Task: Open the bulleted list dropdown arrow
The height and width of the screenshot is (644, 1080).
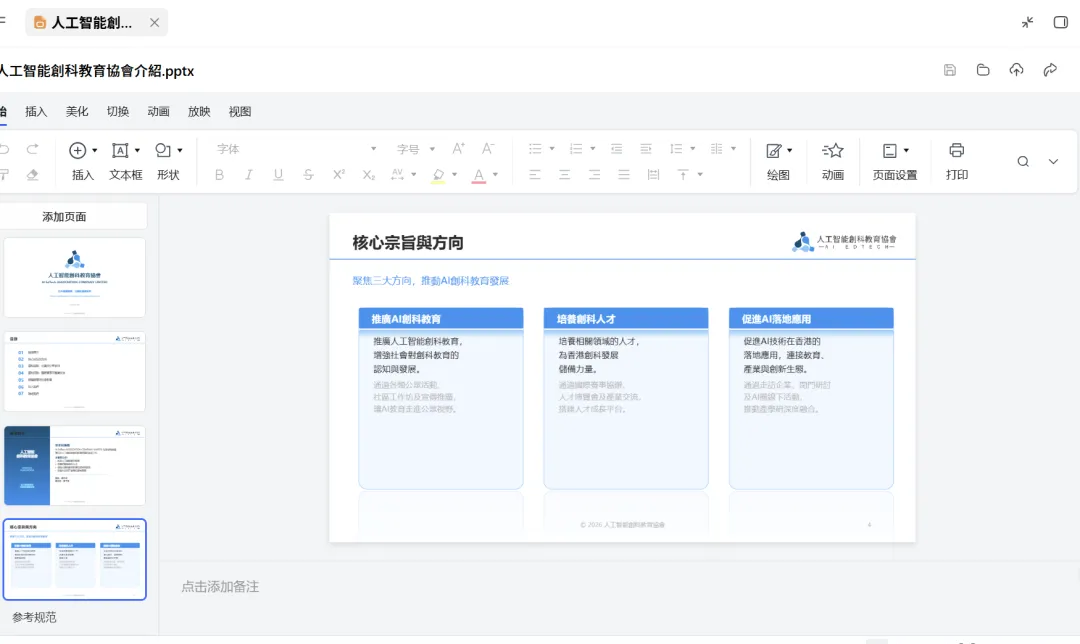Action: click(552, 149)
